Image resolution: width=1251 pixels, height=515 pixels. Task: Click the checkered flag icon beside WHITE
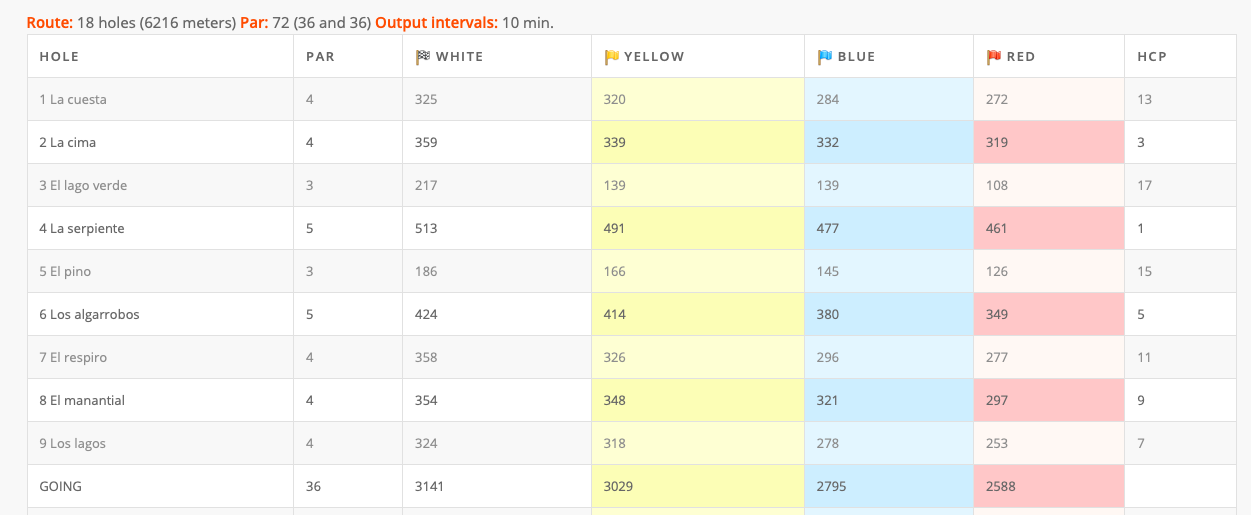[422, 57]
